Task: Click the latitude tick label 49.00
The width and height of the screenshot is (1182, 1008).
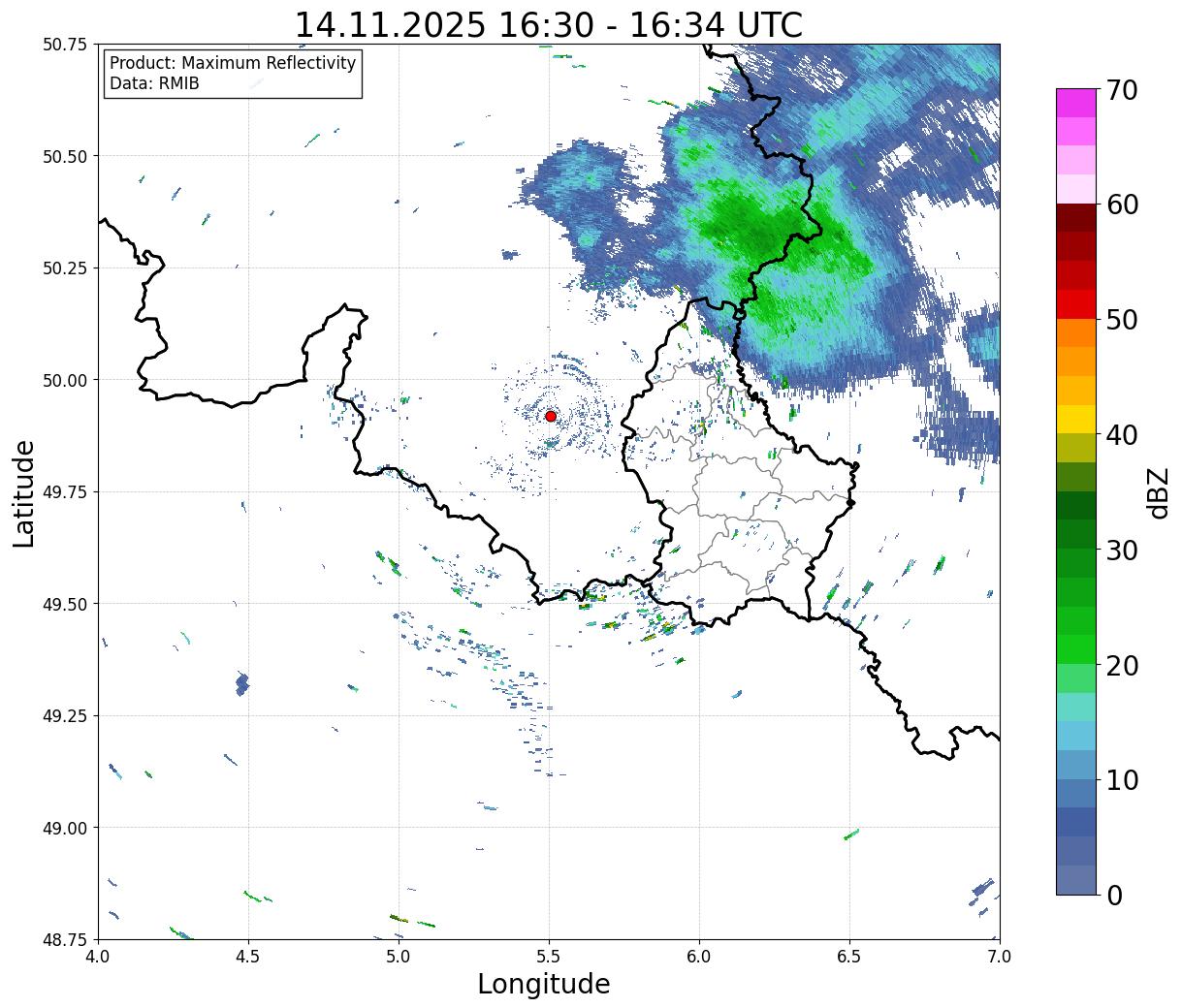Action: (65, 828)
